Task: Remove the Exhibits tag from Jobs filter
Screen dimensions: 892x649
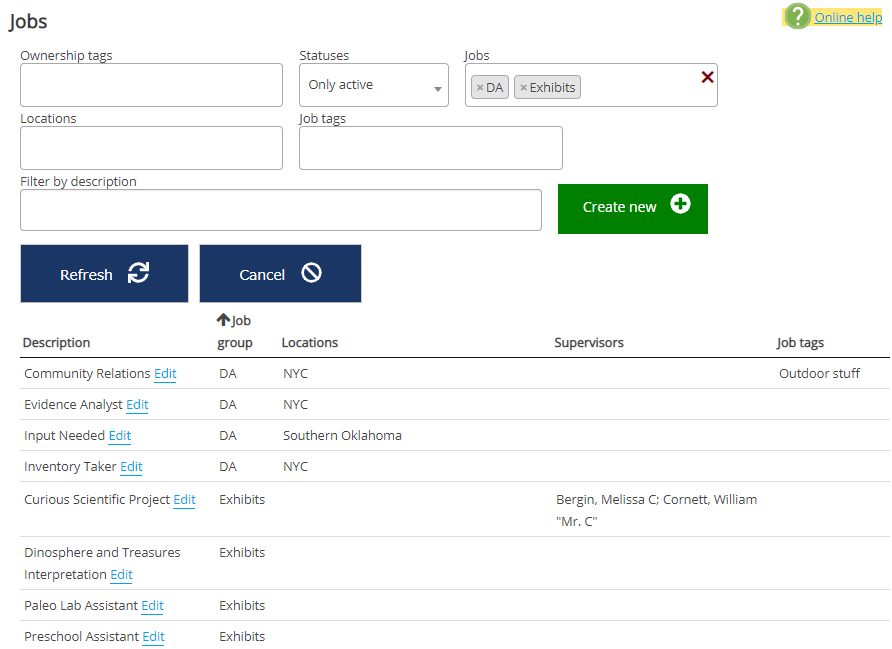Action: (523, 88)
